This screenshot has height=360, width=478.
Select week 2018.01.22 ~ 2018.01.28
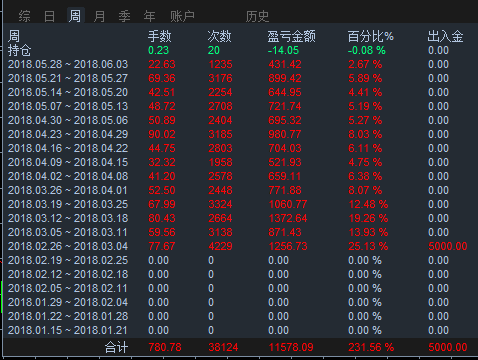[x=68, y=316]
